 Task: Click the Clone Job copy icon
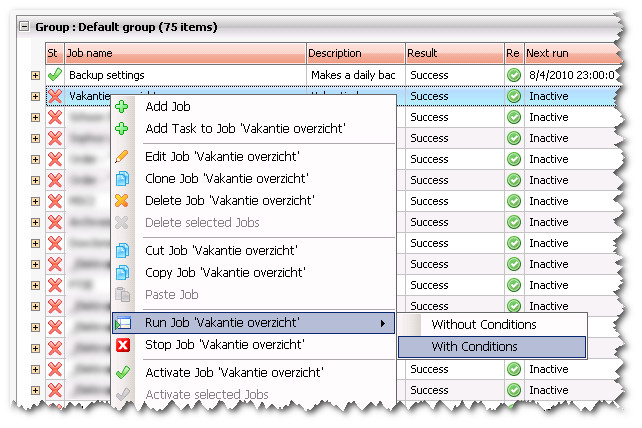[x=122, y=180]
